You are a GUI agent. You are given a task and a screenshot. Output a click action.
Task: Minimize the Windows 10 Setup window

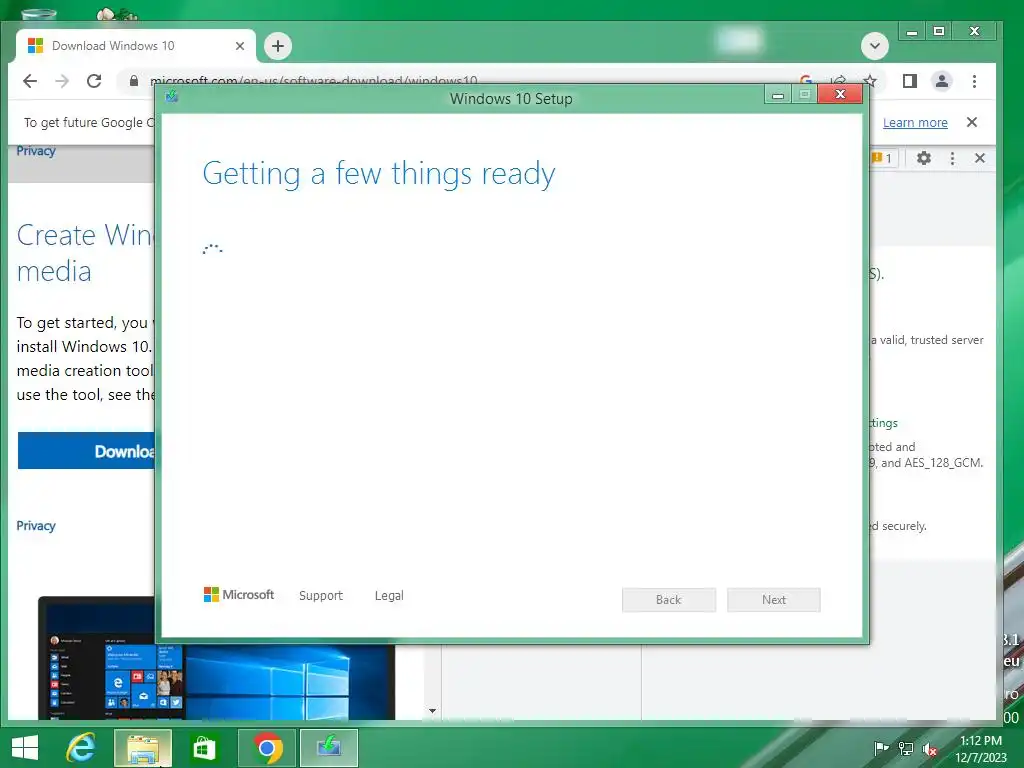point(778,95)
